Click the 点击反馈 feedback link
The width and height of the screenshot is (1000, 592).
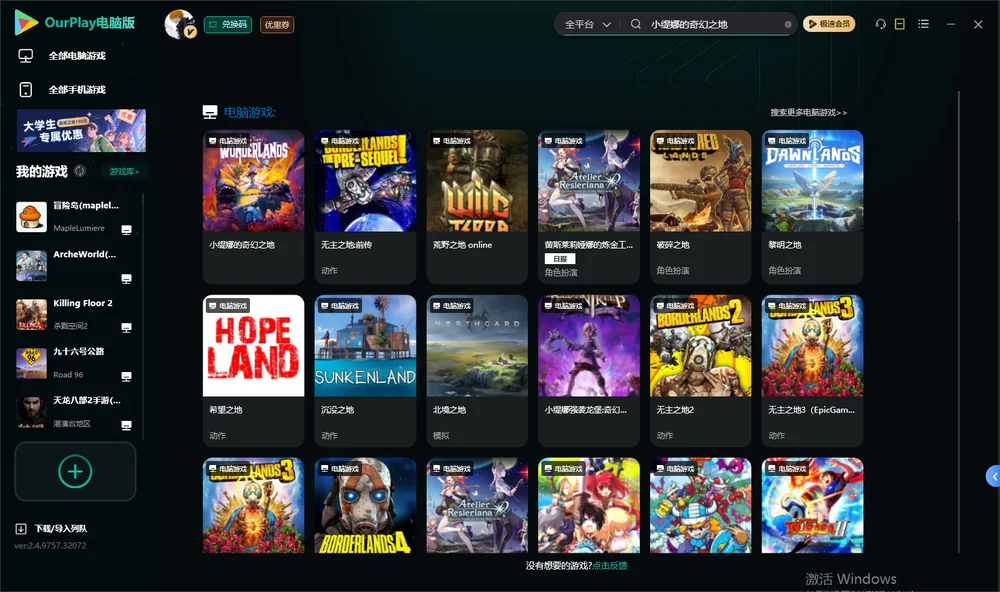610,565
